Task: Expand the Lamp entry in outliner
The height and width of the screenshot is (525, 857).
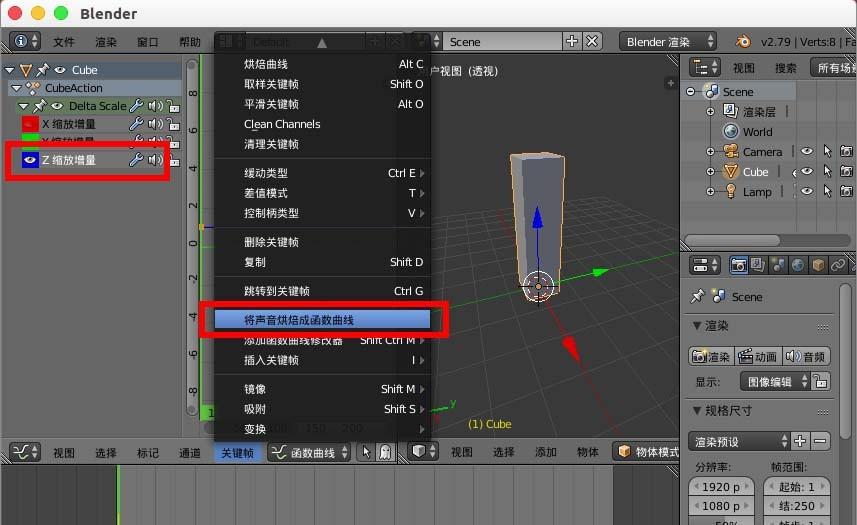Action: click(711, 191)
